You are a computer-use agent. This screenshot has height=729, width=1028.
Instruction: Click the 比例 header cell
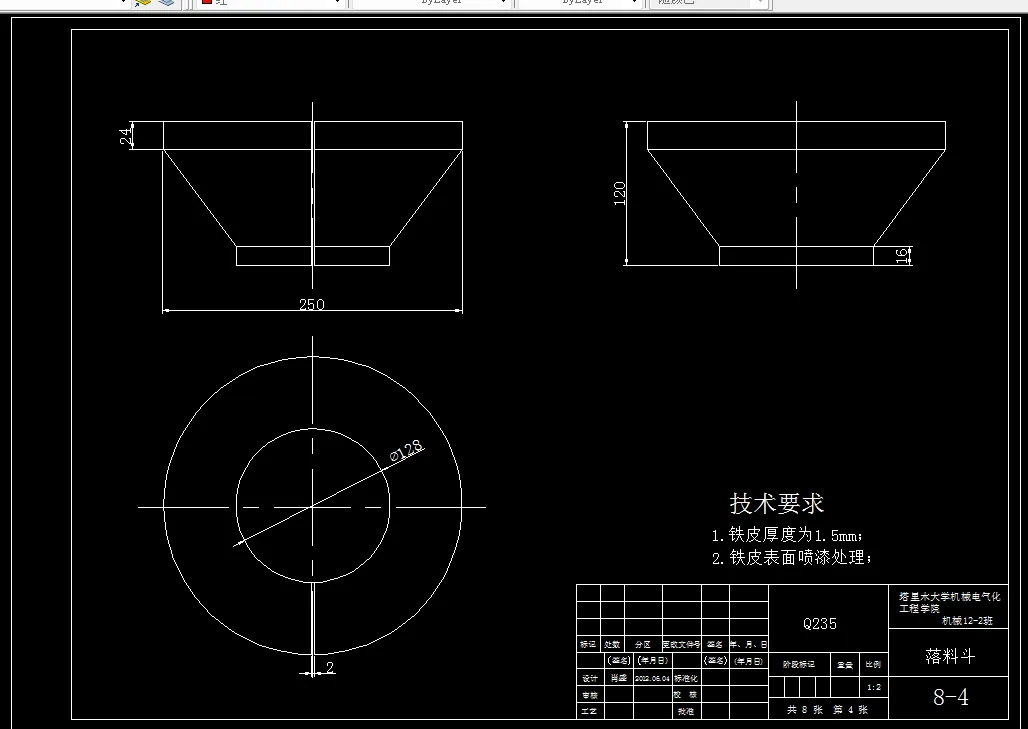pyautogui.click(x=873, y=664)
